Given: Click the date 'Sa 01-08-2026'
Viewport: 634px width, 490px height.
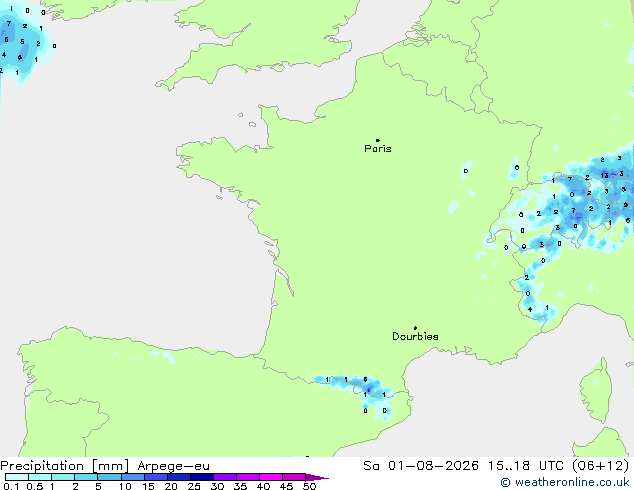Looking at the screenshot, I should [421, 466].
